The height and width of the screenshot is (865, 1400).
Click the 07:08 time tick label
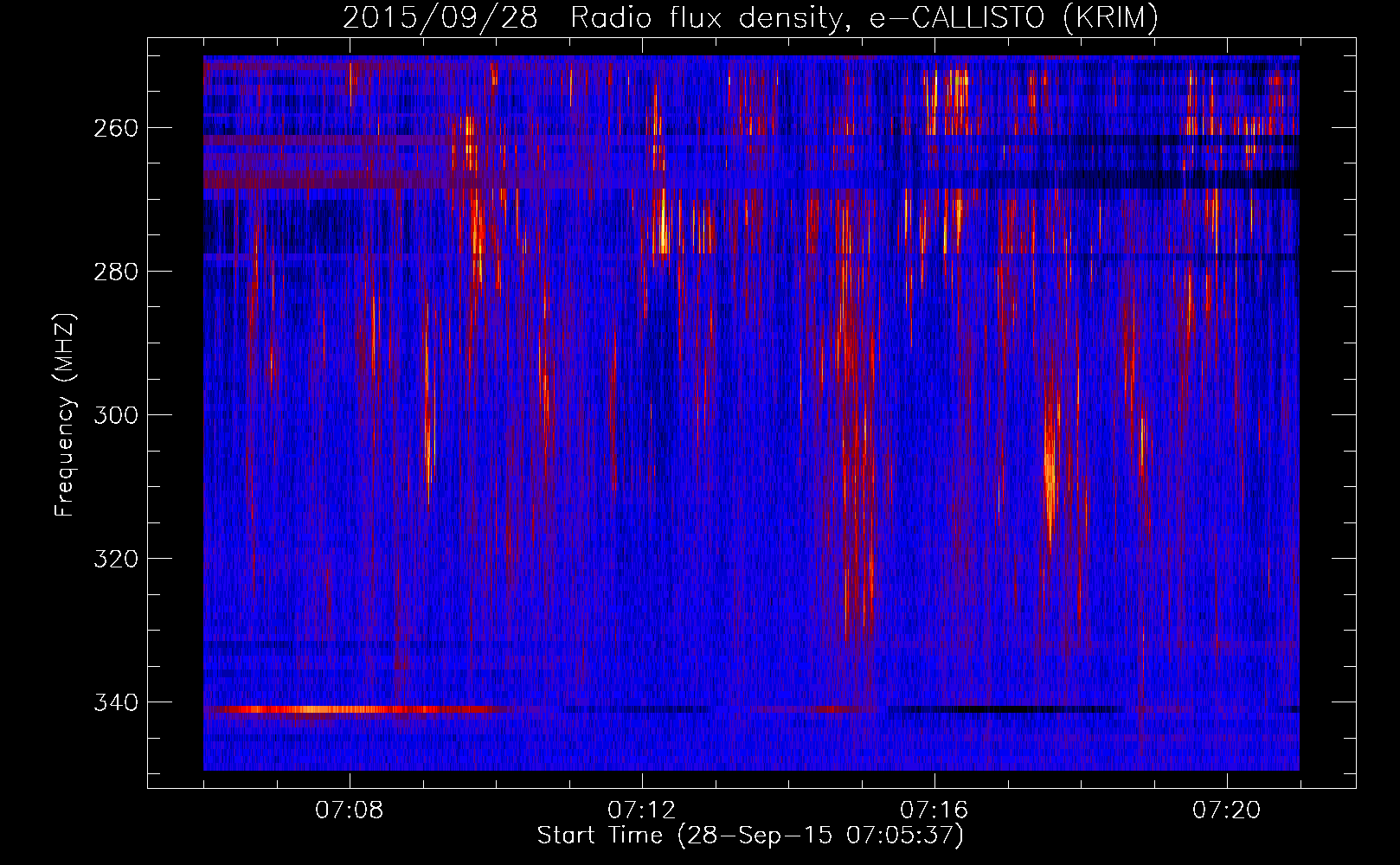[x=350, y=811]
